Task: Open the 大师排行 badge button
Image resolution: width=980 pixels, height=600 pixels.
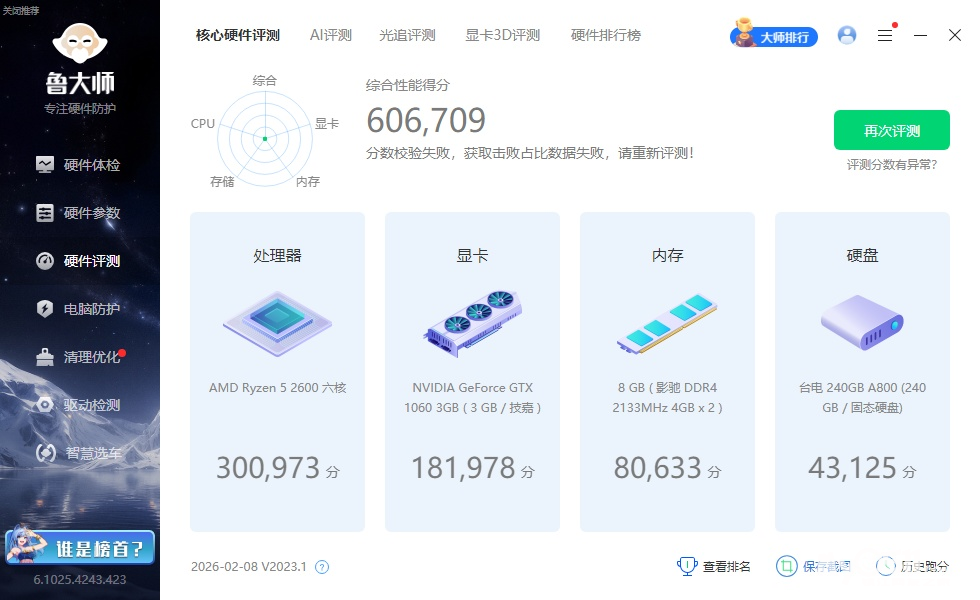Action: [775, 36]
